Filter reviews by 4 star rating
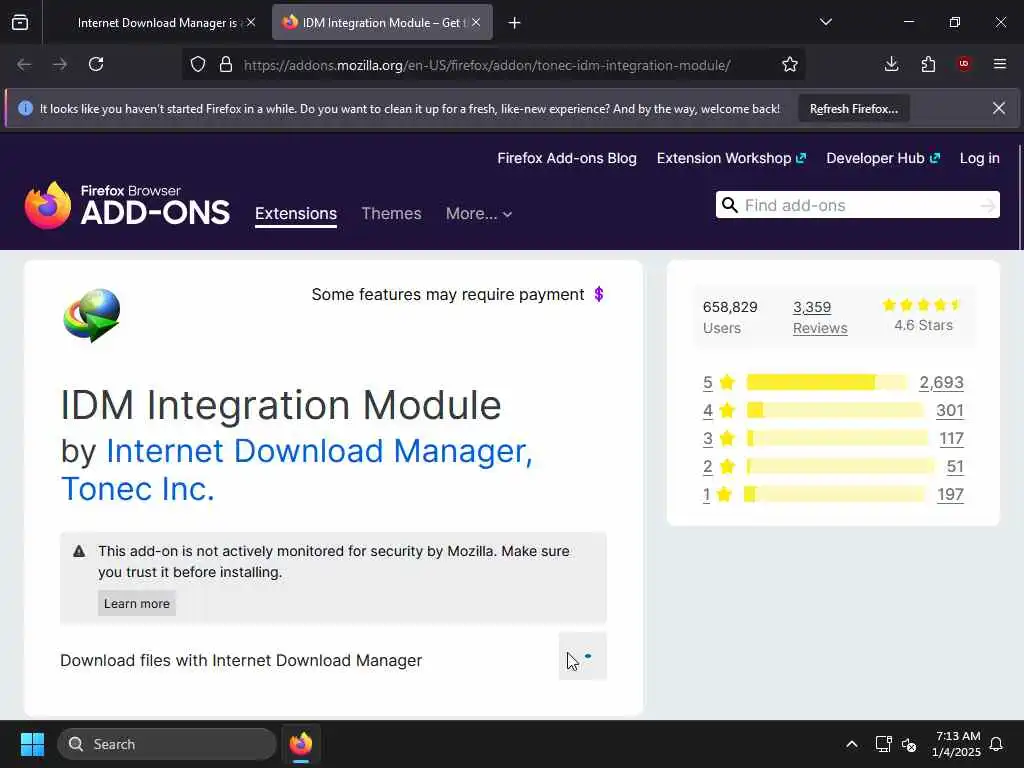1024x768 pixels. point(707,411)
